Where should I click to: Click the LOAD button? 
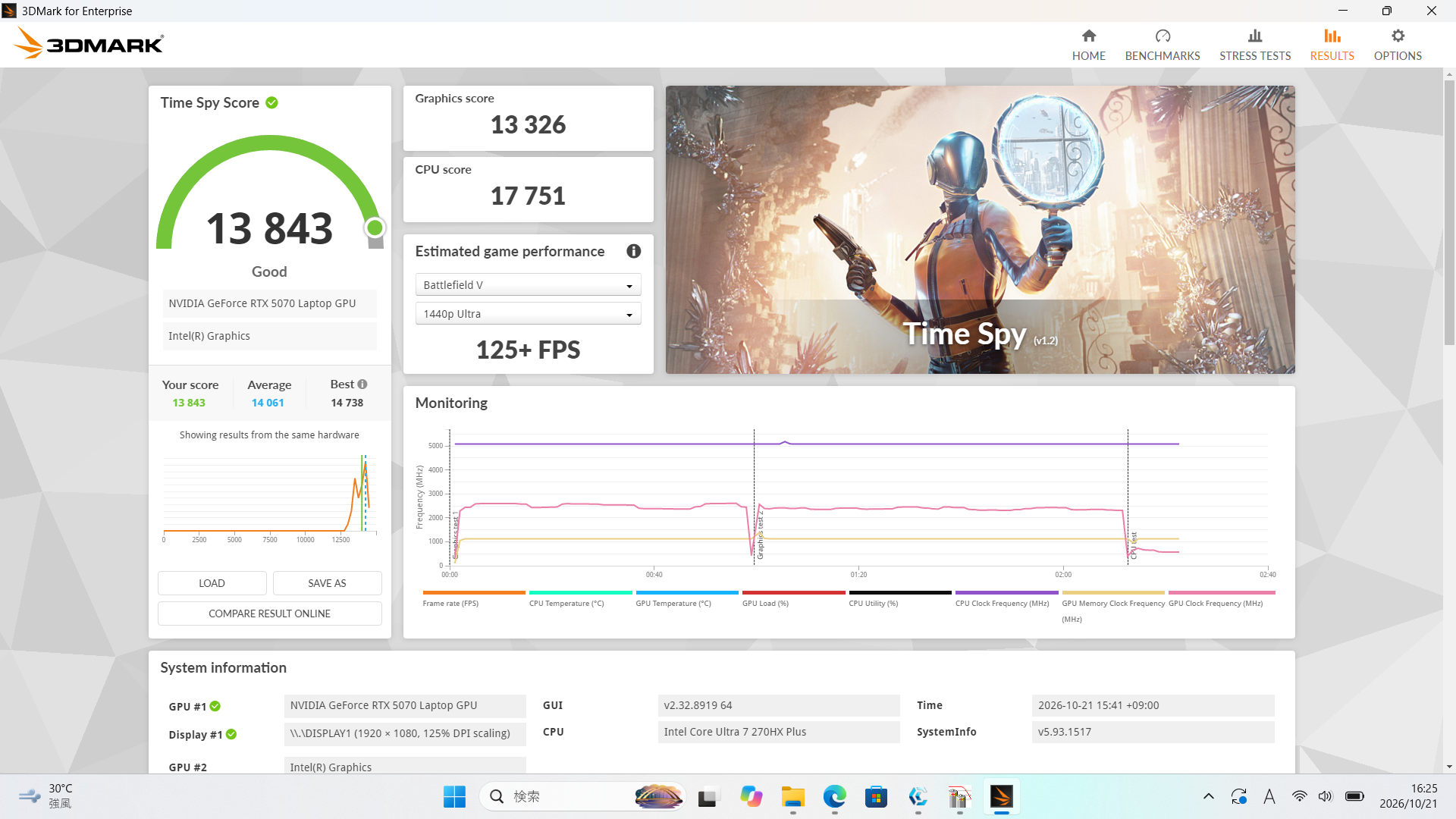pyautogui.click(x=212, y=583)
